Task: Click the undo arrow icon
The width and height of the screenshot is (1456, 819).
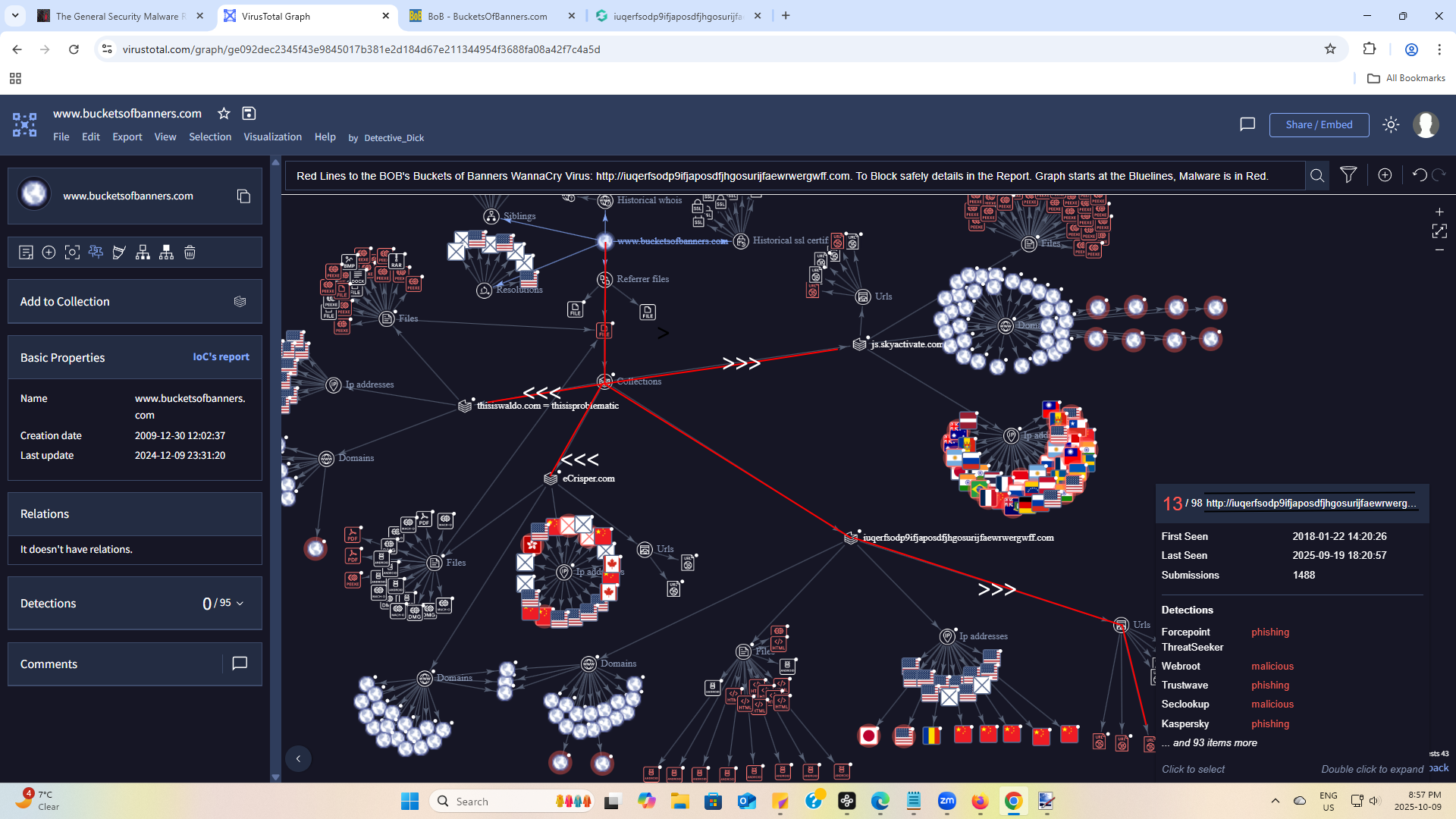Action: 1420,175
